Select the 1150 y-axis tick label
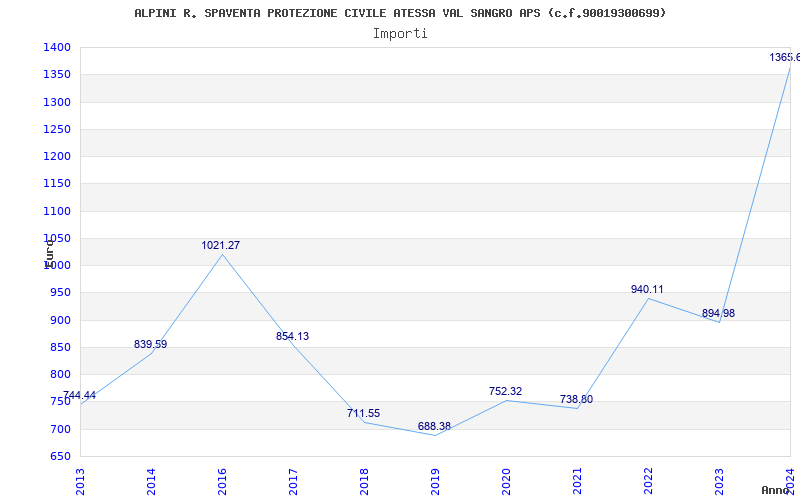Screen dimensions: 800x500 point(57,184)
